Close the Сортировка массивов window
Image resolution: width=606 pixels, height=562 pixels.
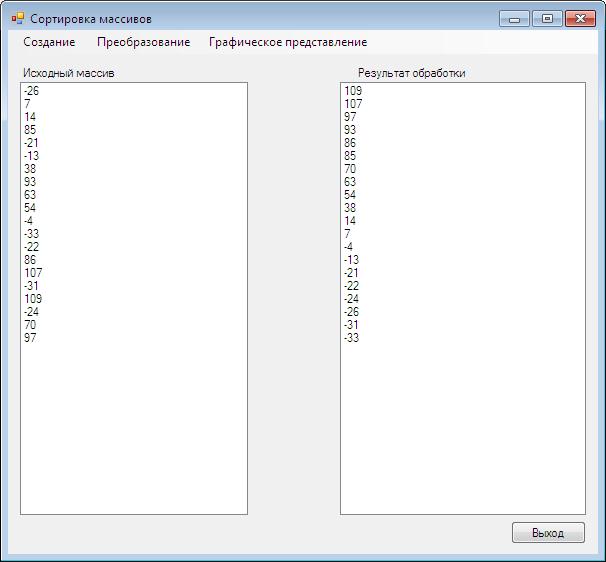point(580,19)
